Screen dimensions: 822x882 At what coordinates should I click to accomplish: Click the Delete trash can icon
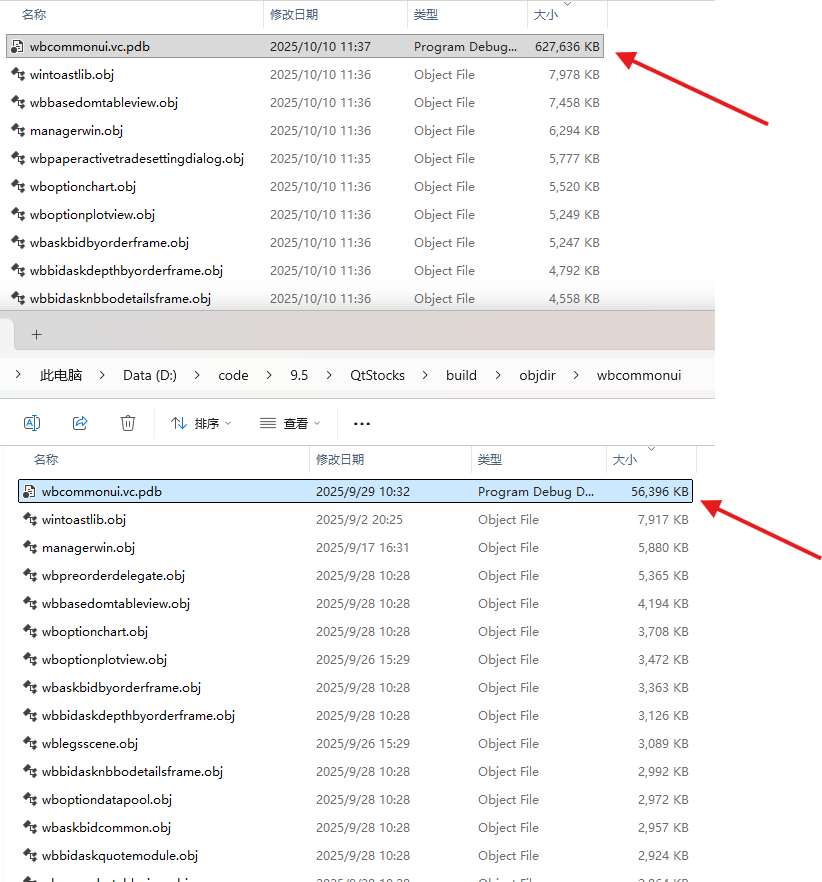coord(128,423)
